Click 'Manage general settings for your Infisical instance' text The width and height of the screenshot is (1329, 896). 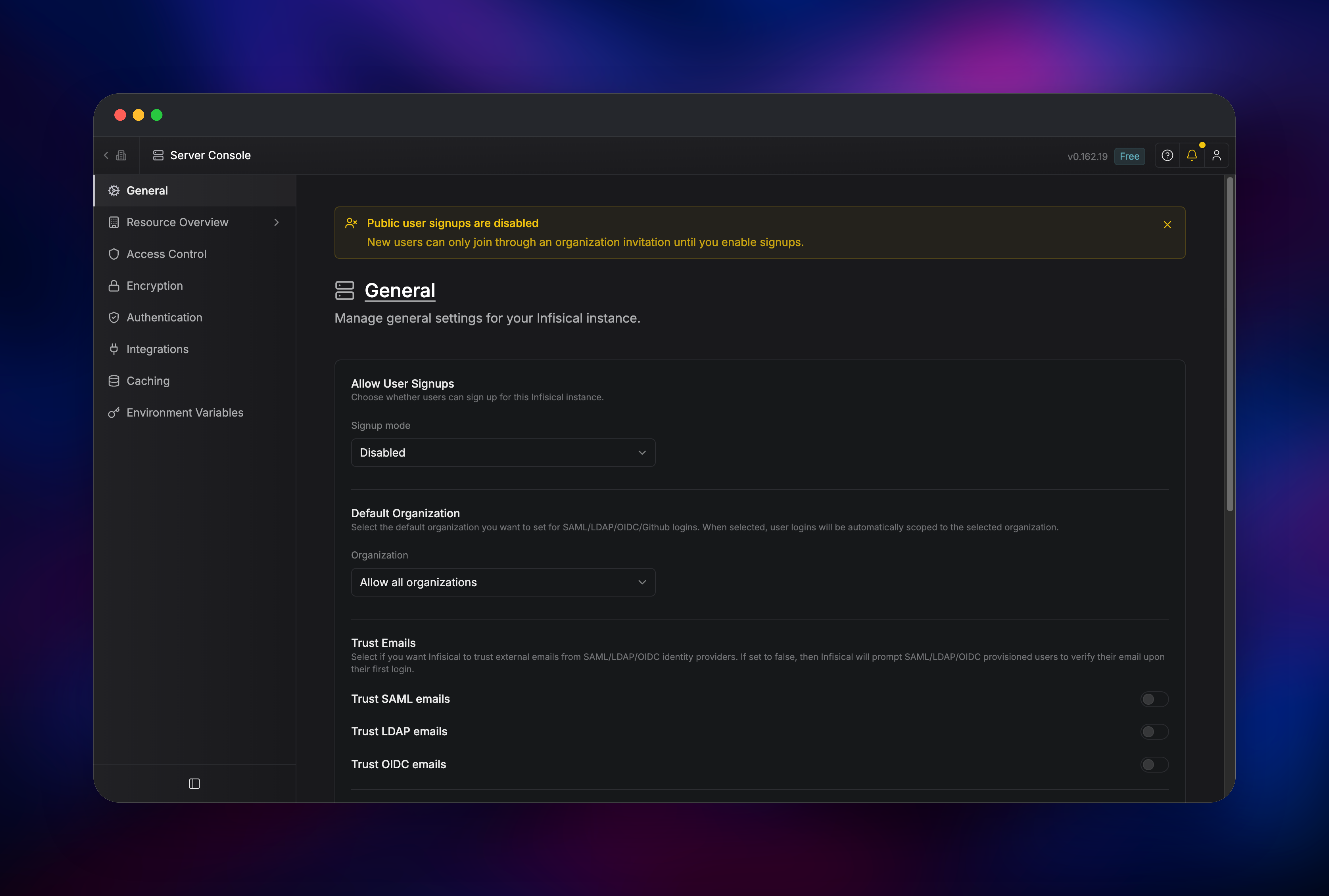[487, 318]
